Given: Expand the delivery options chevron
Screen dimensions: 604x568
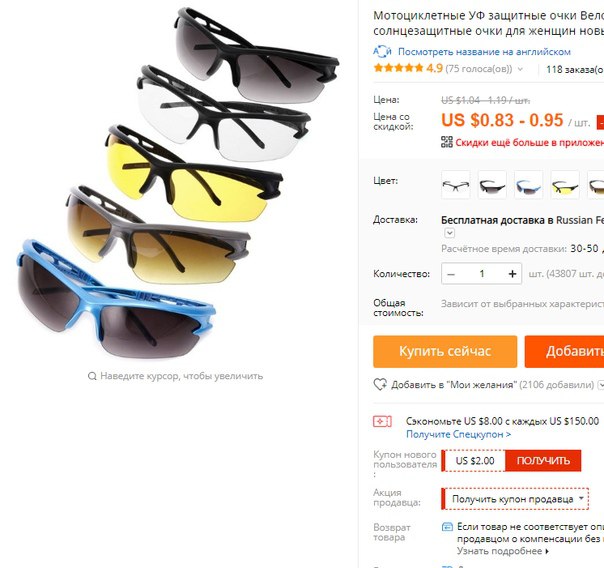Looking at the screenshot, I should [450, 233].
